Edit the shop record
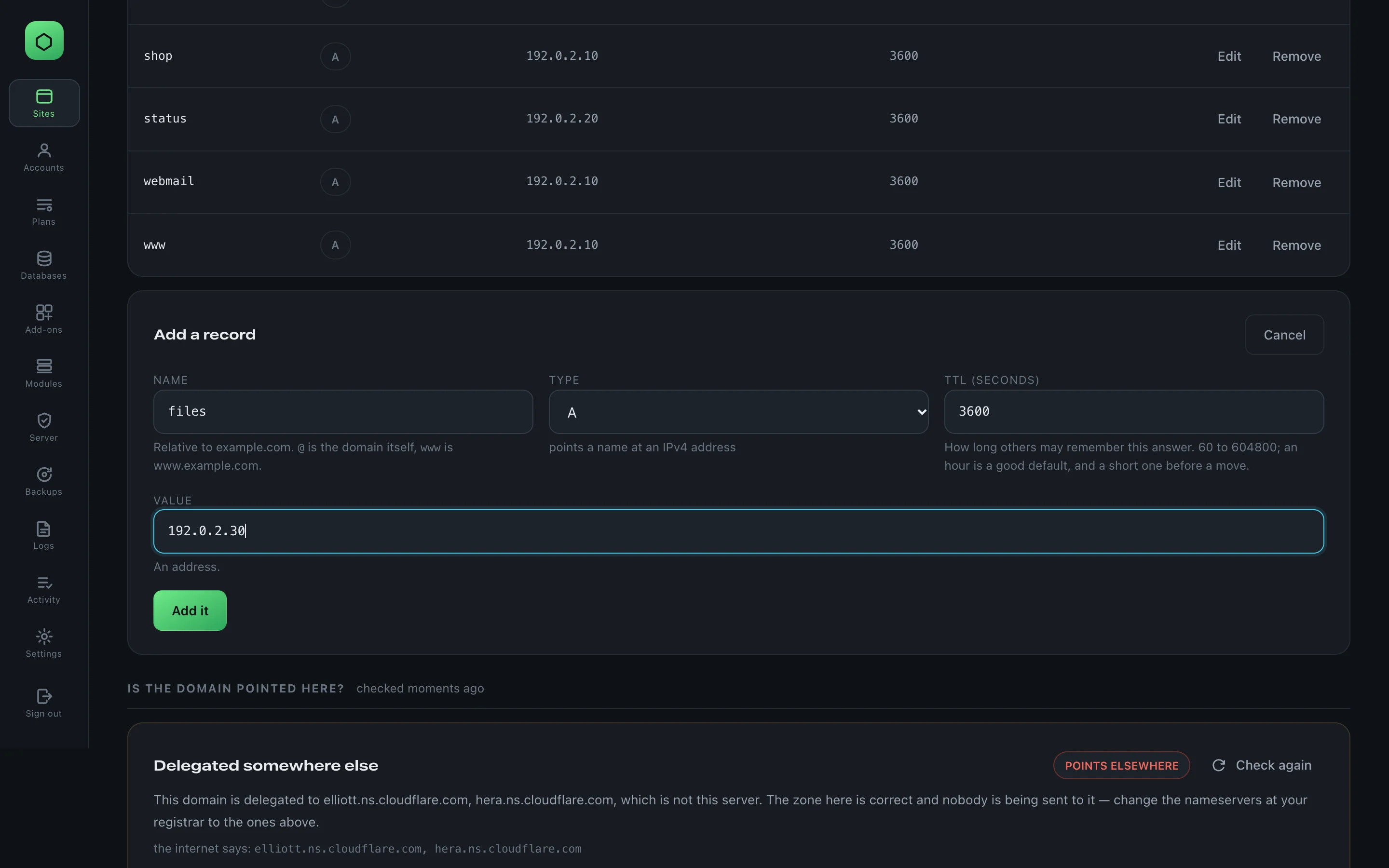 click(1229, 56)
